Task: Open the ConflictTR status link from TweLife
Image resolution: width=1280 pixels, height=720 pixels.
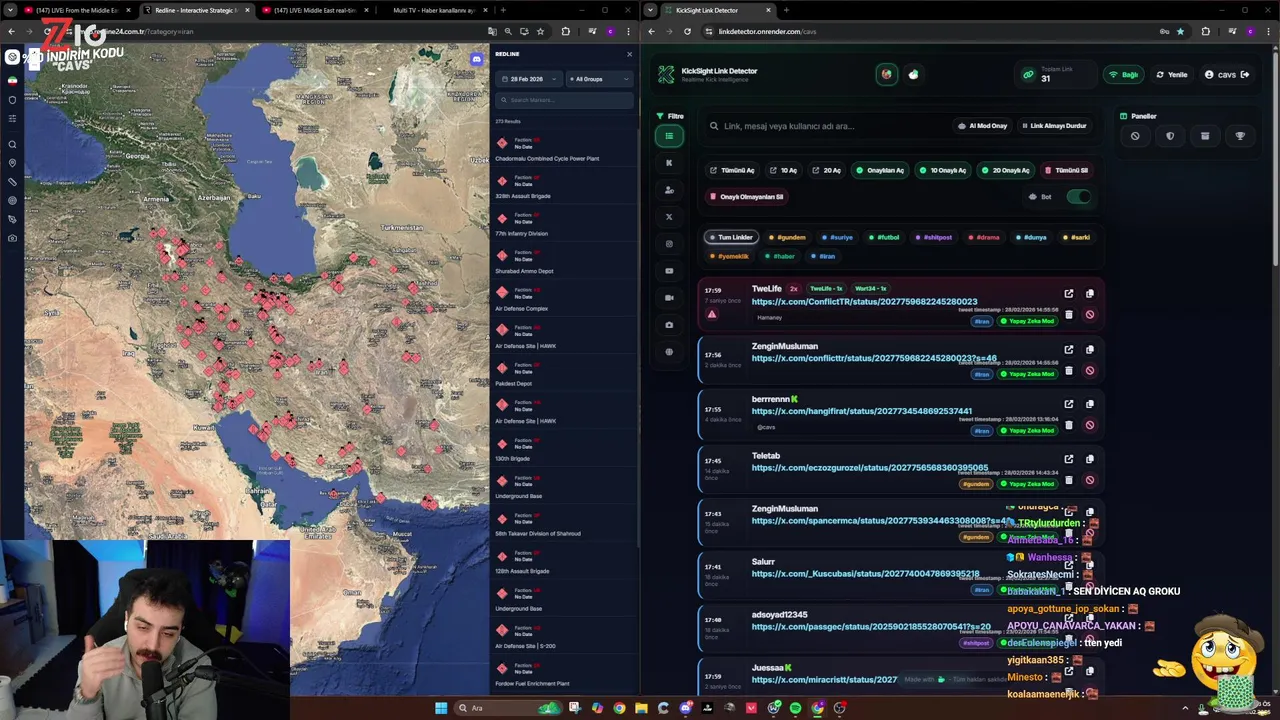Action: tap(864, 302)
